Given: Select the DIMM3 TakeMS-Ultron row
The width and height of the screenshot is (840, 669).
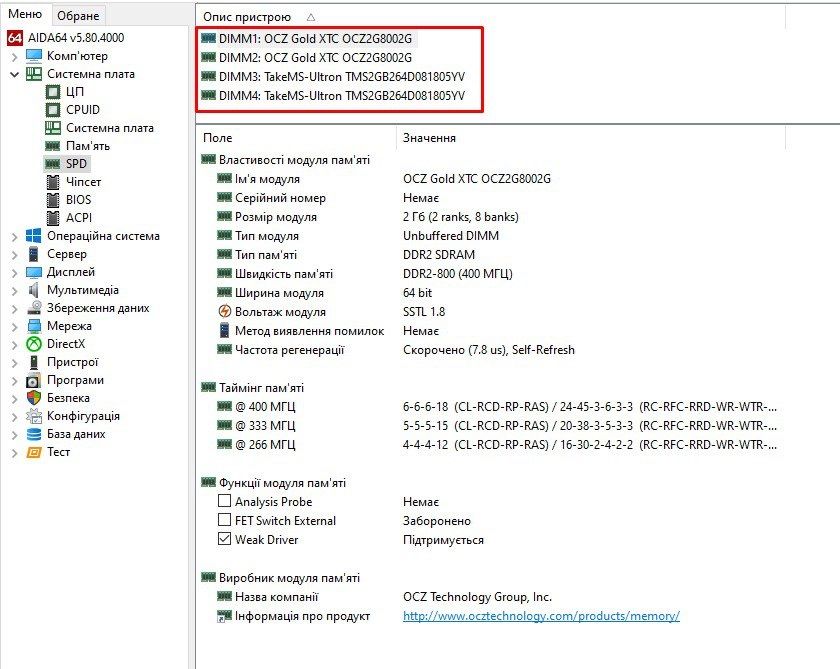Looking at the screenshot, I should click(333, 77).
